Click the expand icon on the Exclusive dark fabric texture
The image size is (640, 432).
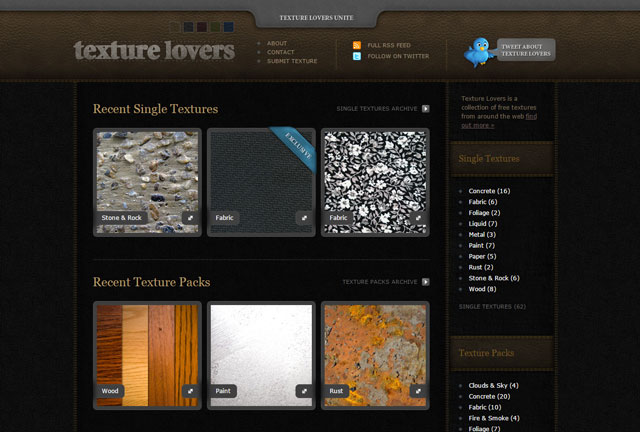(x=304, y=218)
